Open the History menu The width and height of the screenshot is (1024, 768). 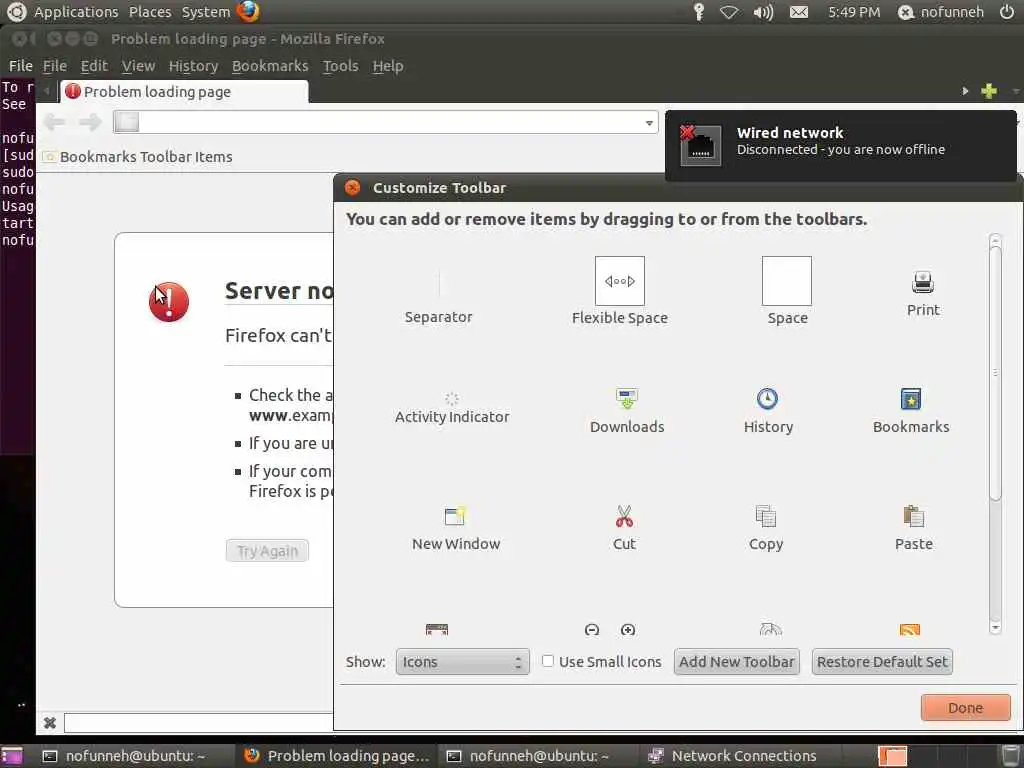point(193,66)
